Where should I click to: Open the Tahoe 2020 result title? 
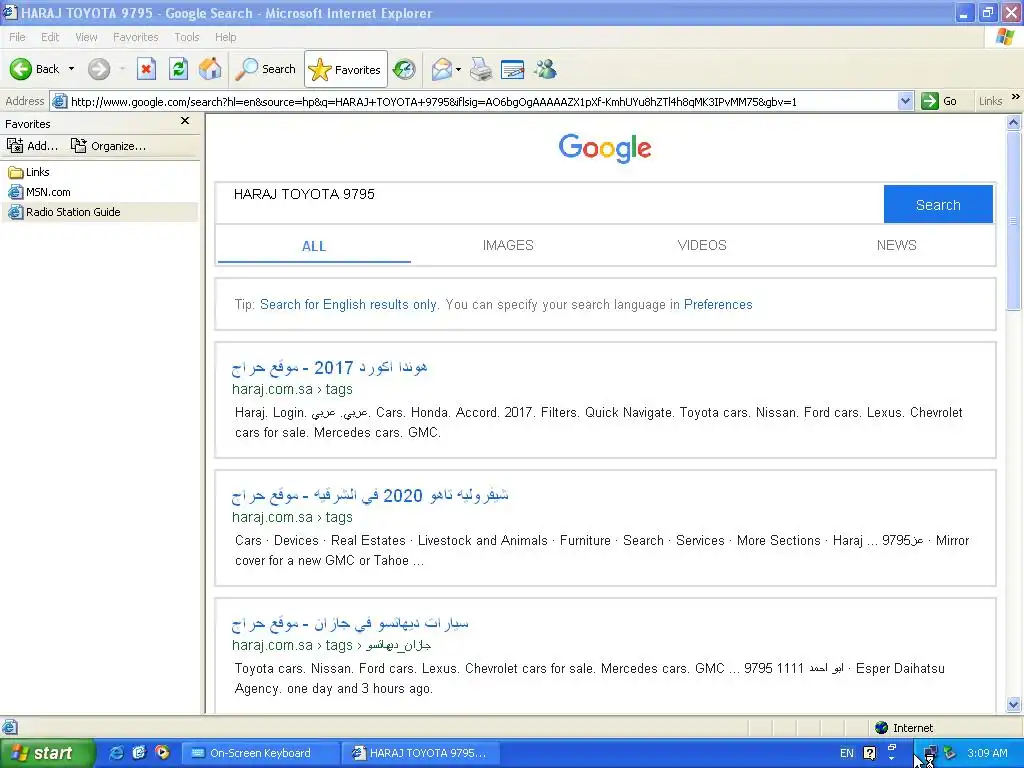(370, 496)
